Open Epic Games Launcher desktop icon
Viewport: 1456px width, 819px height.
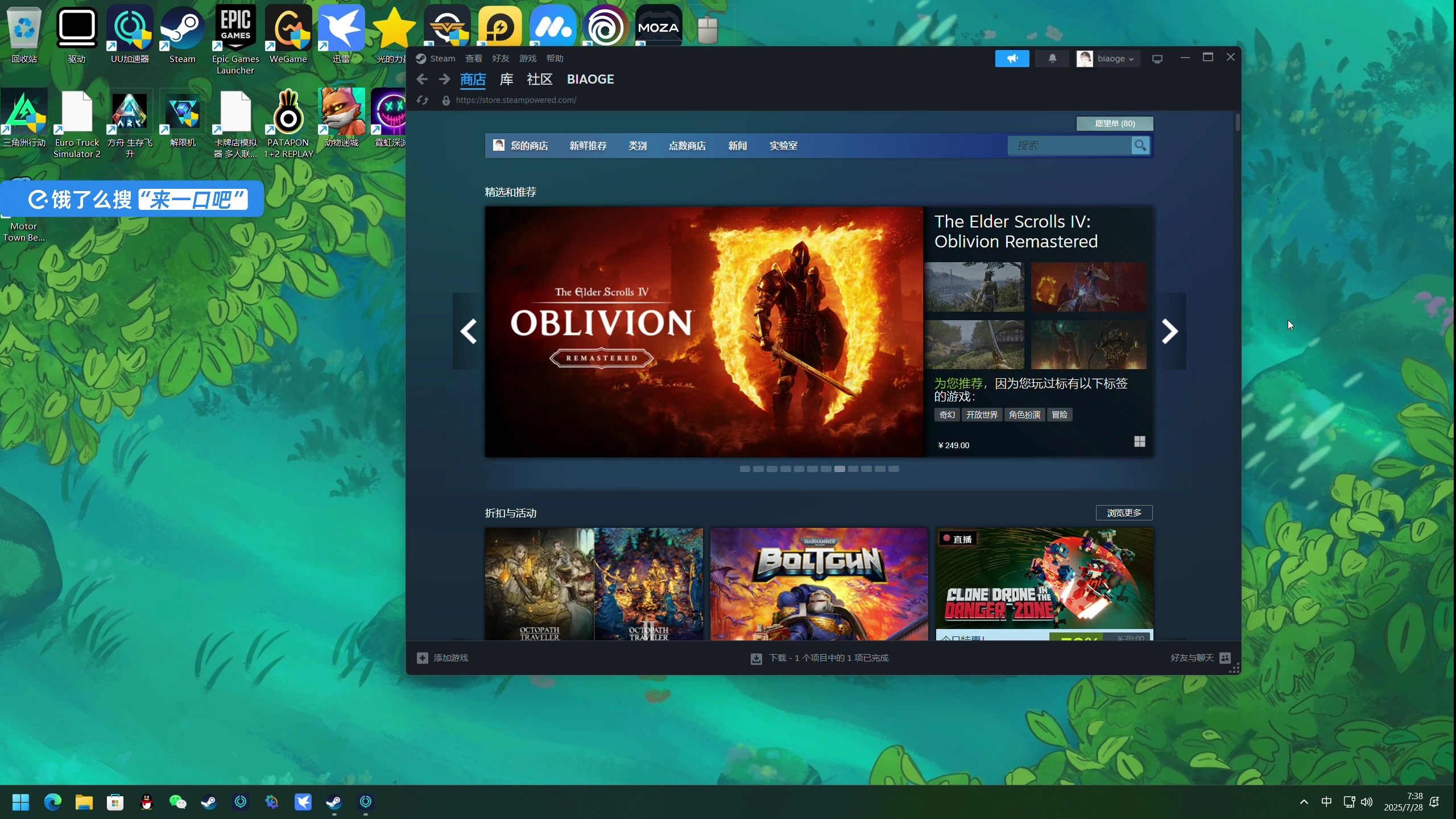(x=235, y=40)
